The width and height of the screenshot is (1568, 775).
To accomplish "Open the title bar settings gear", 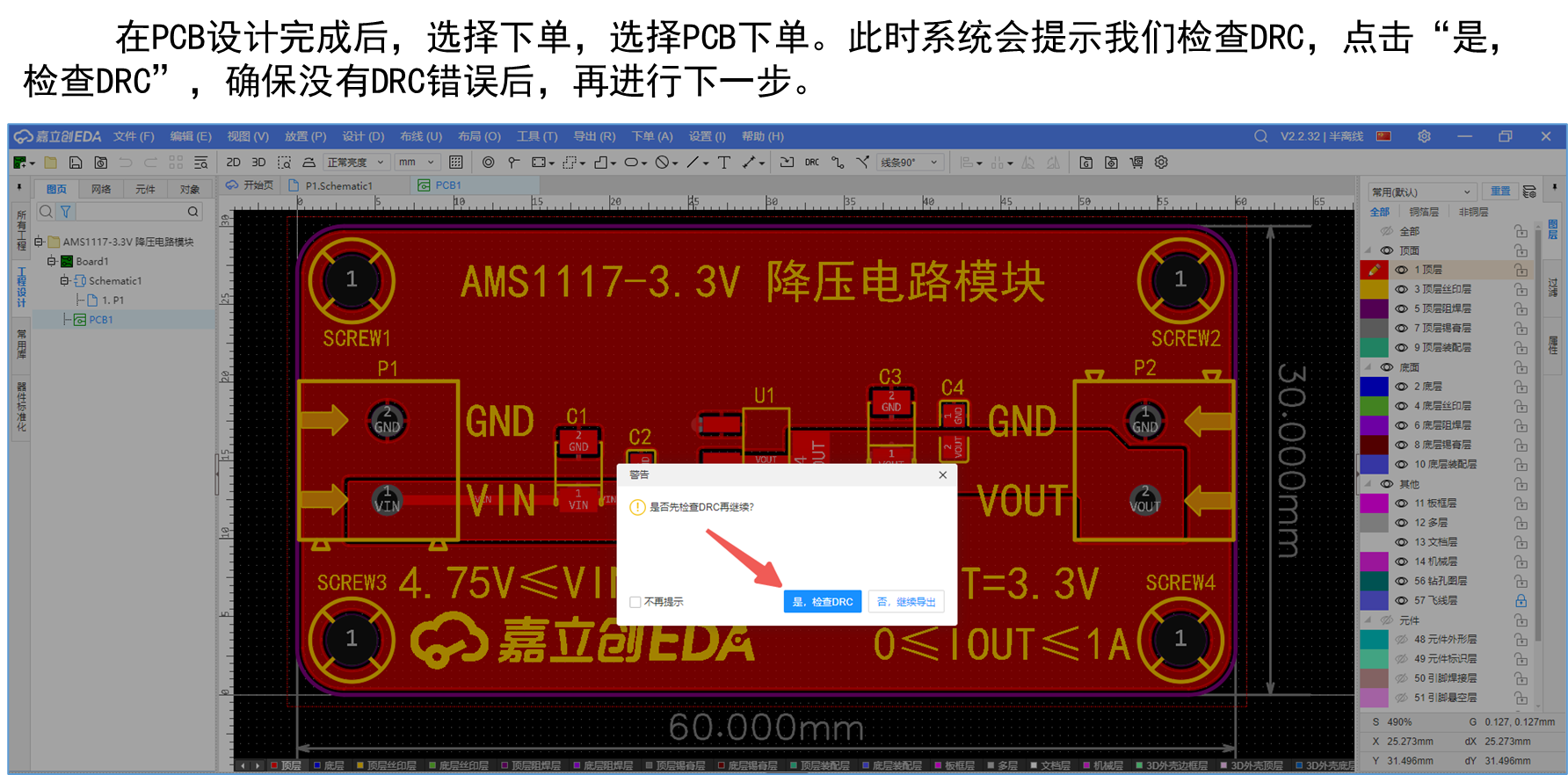I will point(1424,136).
